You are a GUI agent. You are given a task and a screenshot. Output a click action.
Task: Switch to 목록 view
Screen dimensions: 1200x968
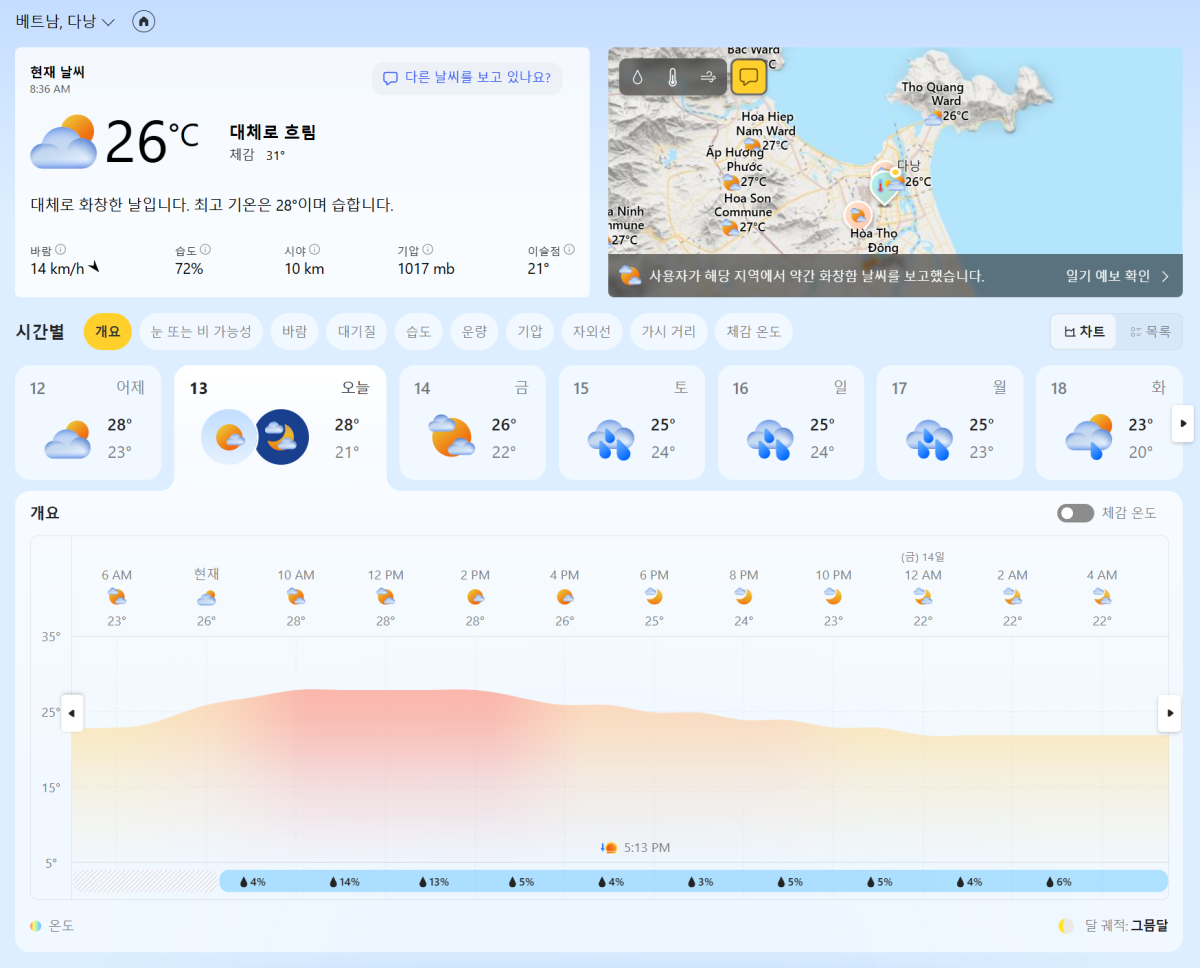pyautogui.click(x=1149, y=332)
